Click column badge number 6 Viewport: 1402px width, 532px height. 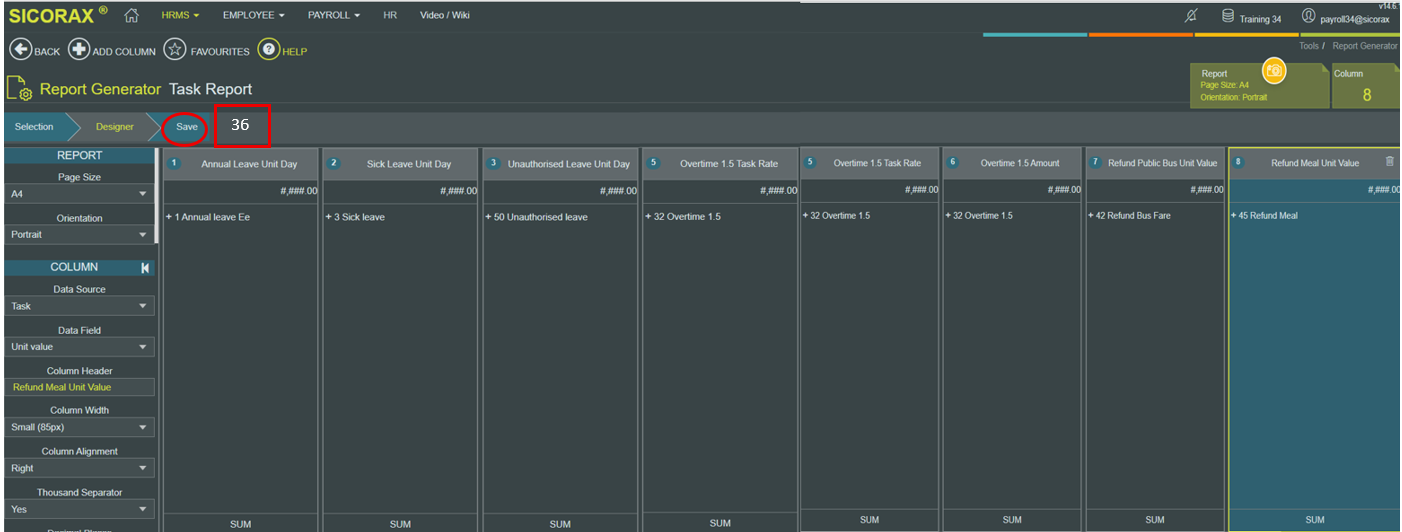953,162
